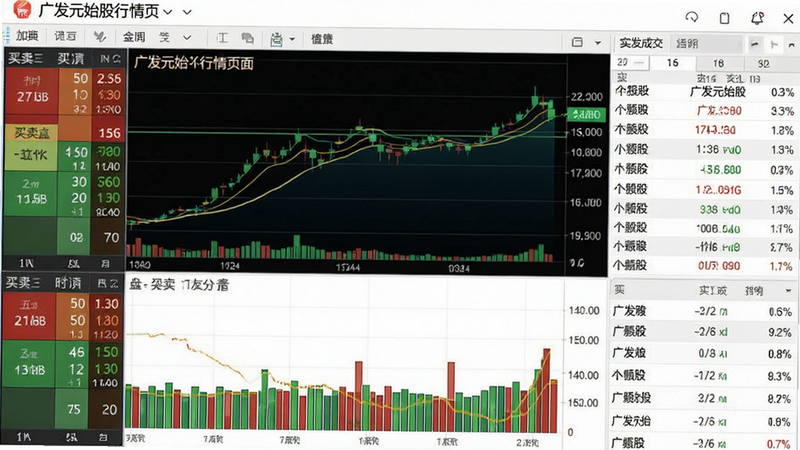Image resolution: width=800 pixels, height=450 pixels.
Task: Select the row showing 2.7% in stock list
Action: pos(705,247)
